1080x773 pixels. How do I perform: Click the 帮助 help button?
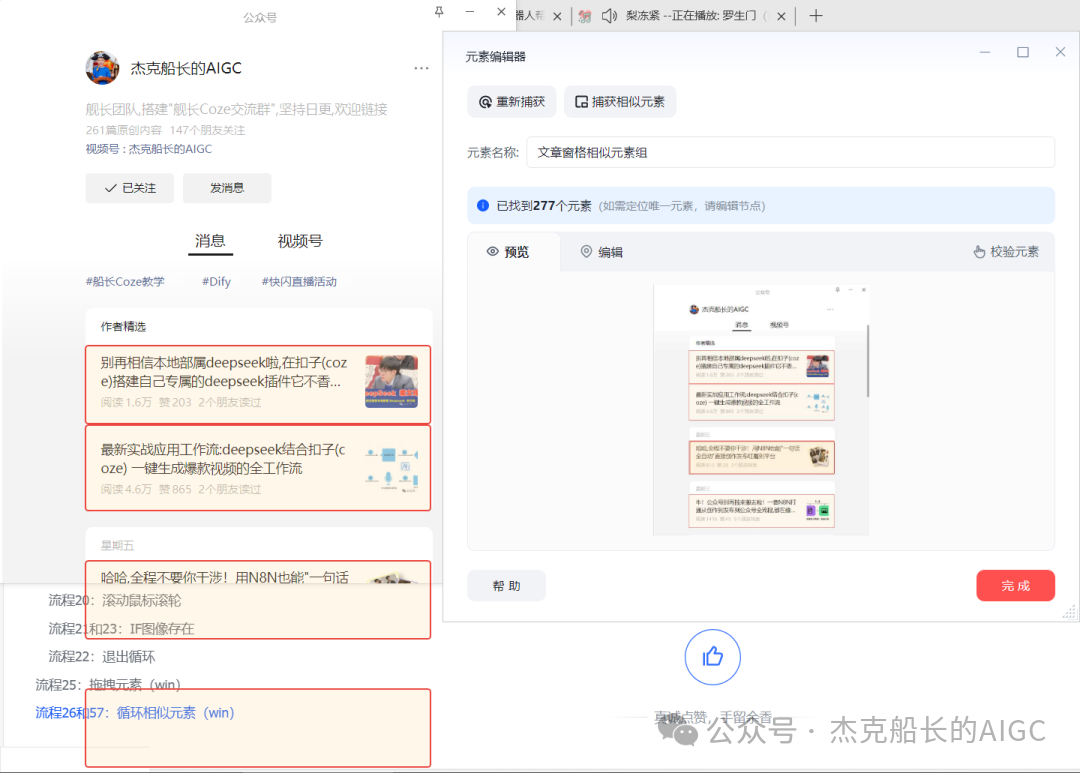pyautogui.click(x=506, y=586)
